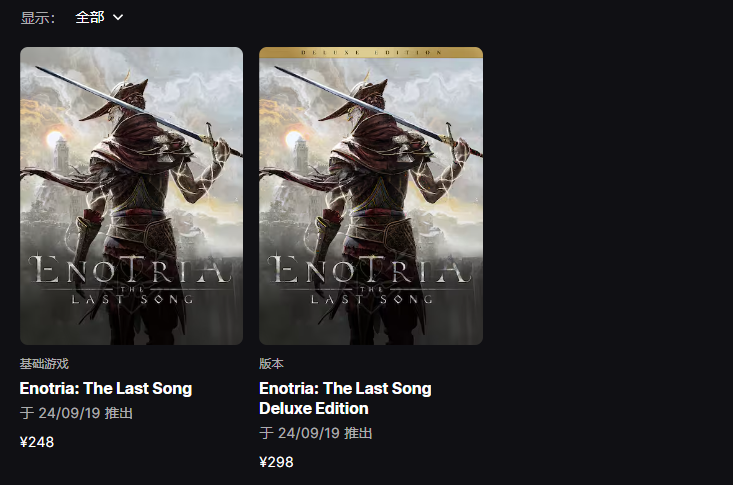
Task: Click the gold Deluxe Edition banner
Action: coord(371,52)
